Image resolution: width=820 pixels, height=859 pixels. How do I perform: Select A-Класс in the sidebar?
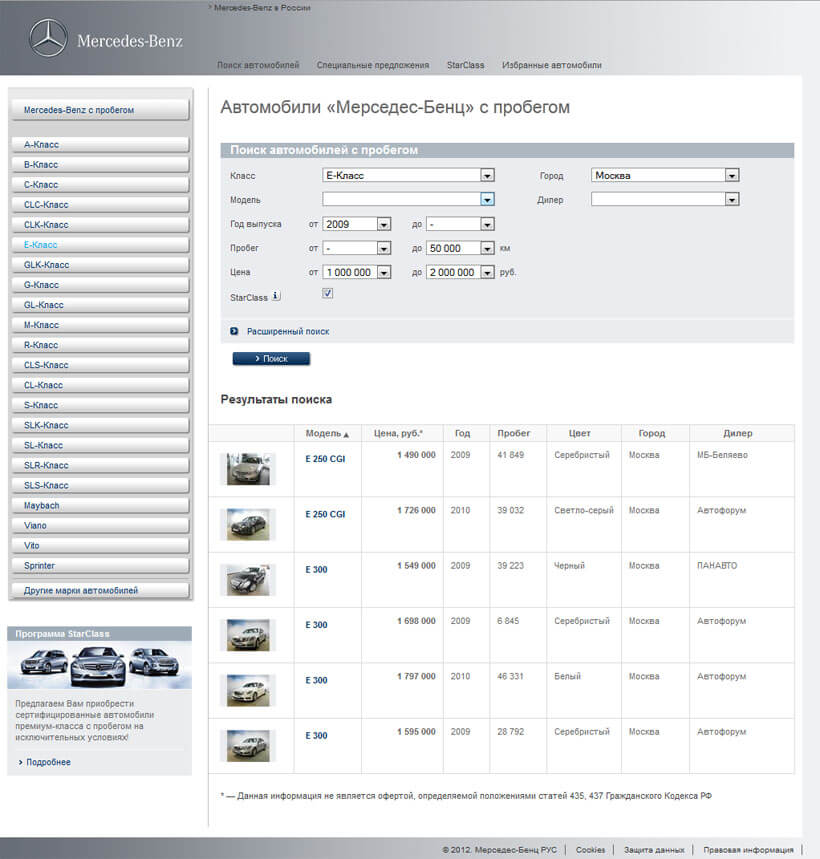(x=100, y=145)
